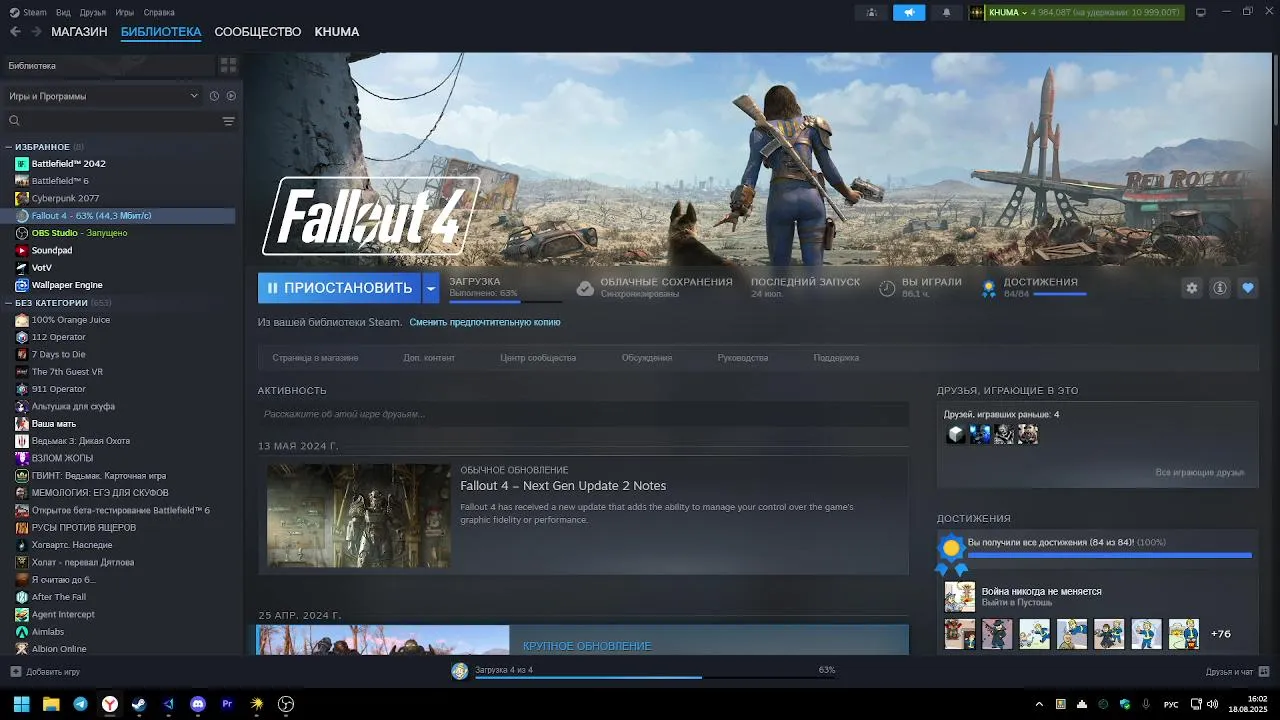This screenshot has width=1280, height=720.
Task: Open the notifications bell
Action: [946, 13]
